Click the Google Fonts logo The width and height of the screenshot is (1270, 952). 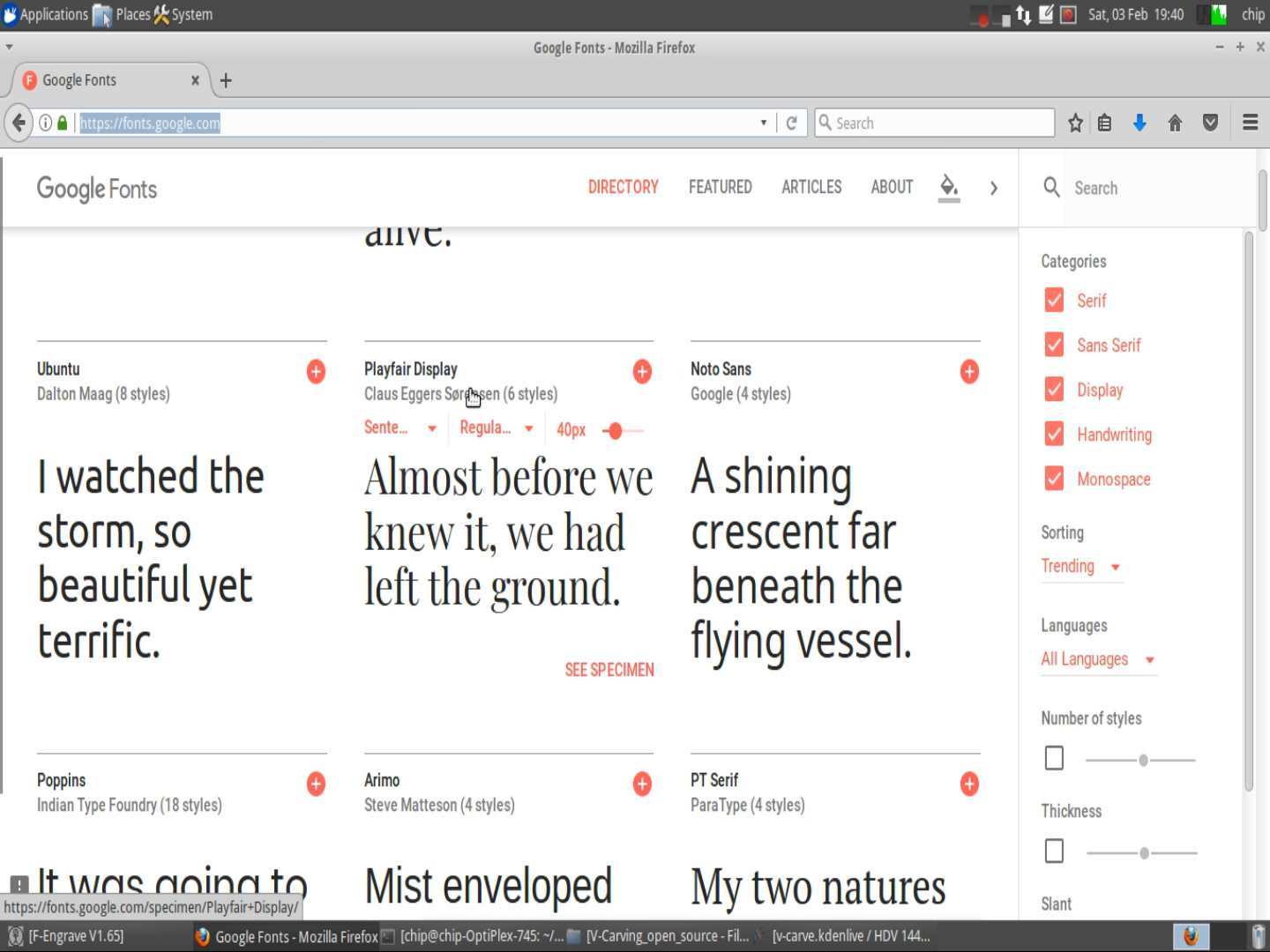(97, 189)
